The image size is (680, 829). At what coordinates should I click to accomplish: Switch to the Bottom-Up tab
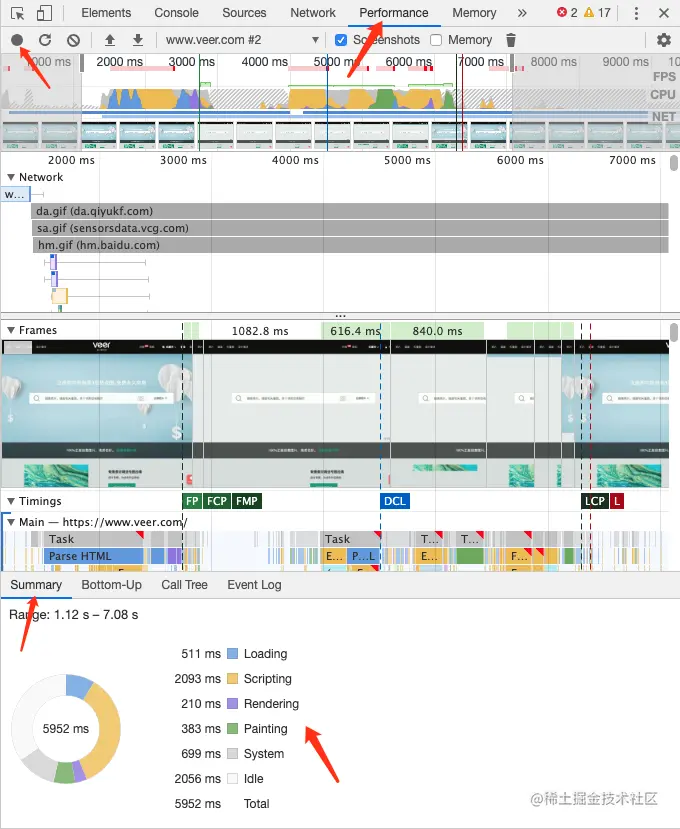(x=112, y=585)
